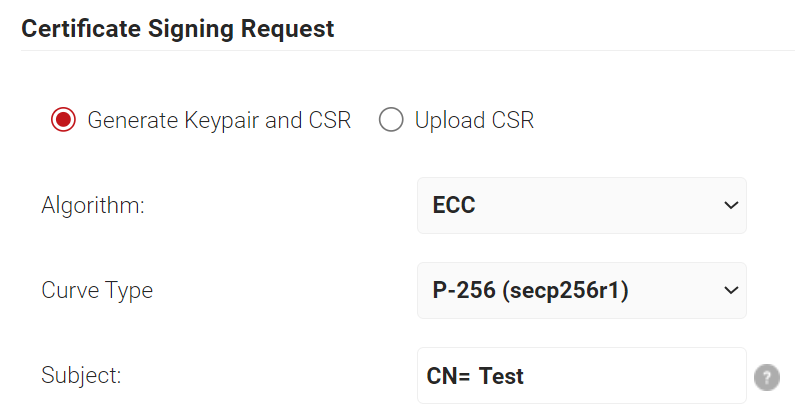Click the 'secp256r1' text in curve selector
Viewport: 795px width, 418px height.
565,291
